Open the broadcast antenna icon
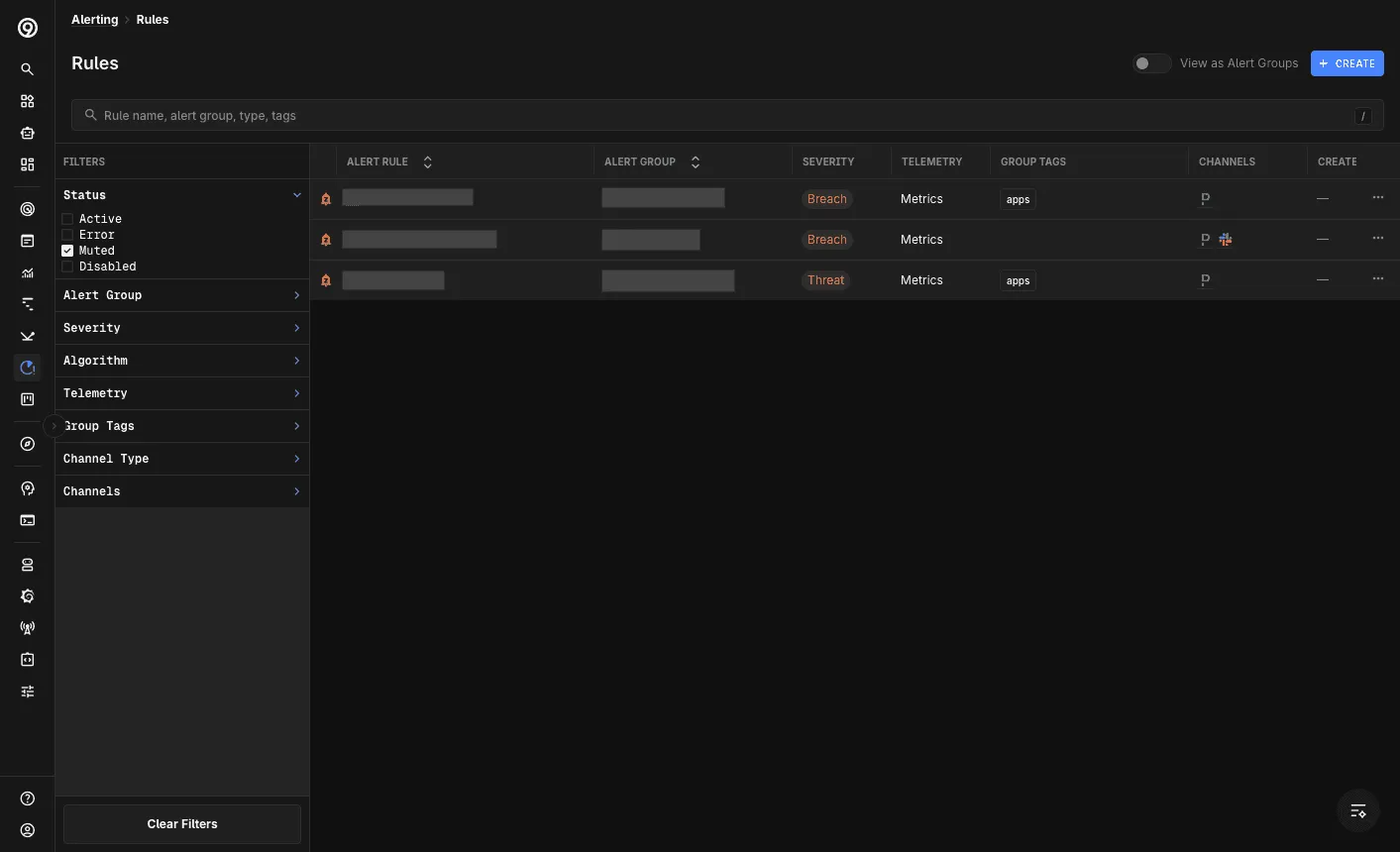This screenshot has width=1400, height=852. coord(28,628)
